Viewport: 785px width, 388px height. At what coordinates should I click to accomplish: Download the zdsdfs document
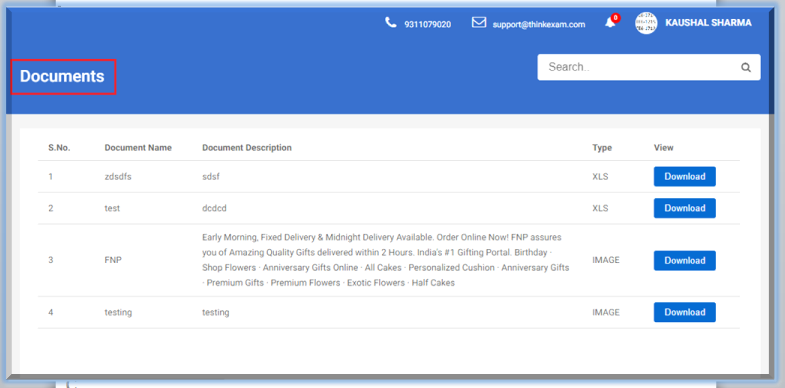(x=684, y=176)
